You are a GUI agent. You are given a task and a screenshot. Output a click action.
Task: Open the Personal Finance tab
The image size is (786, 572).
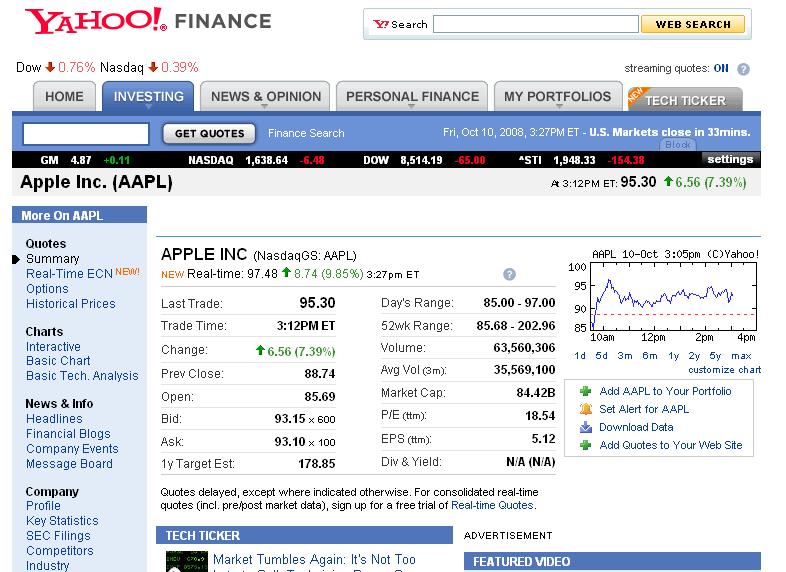coord(412,96)
